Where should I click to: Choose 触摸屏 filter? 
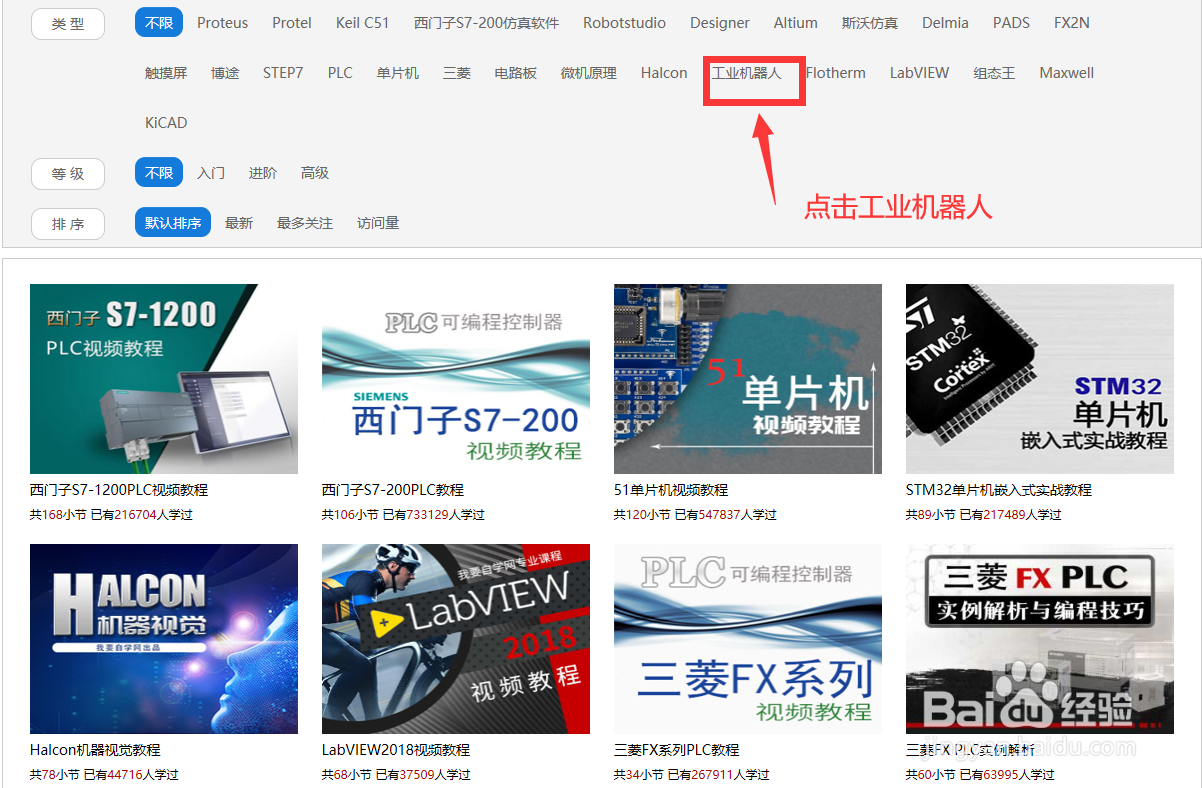click(x=166, y=73)
